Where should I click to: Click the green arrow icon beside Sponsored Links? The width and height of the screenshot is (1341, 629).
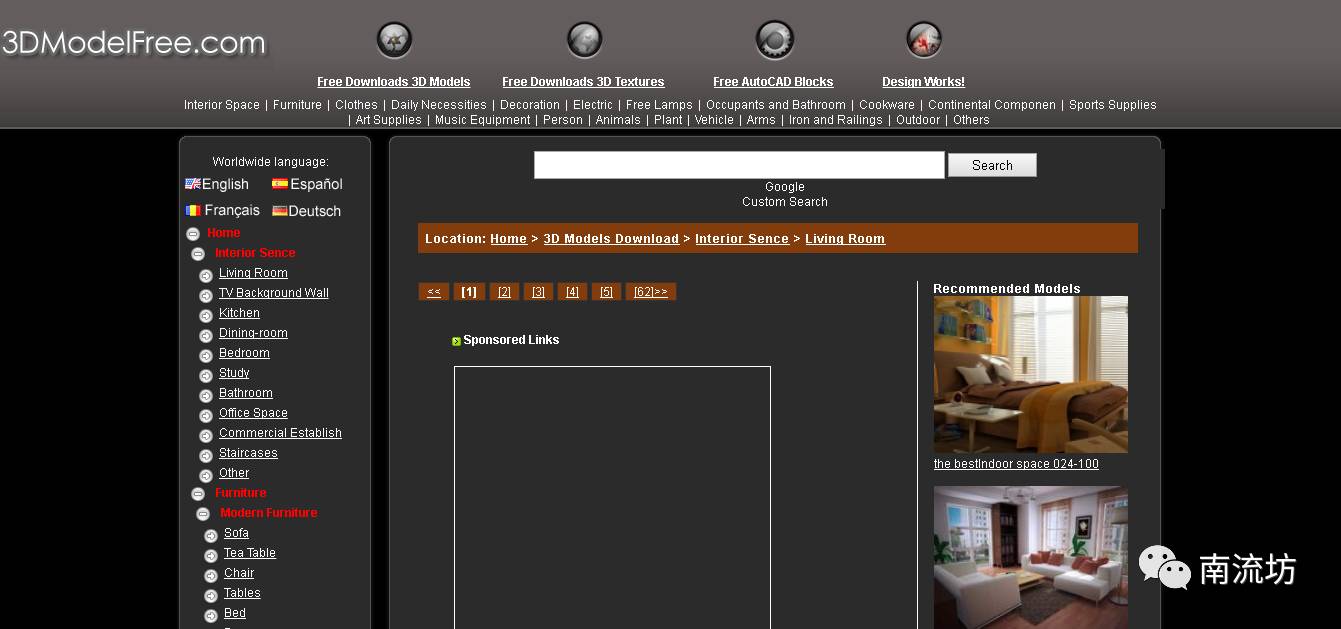point(456,341)
